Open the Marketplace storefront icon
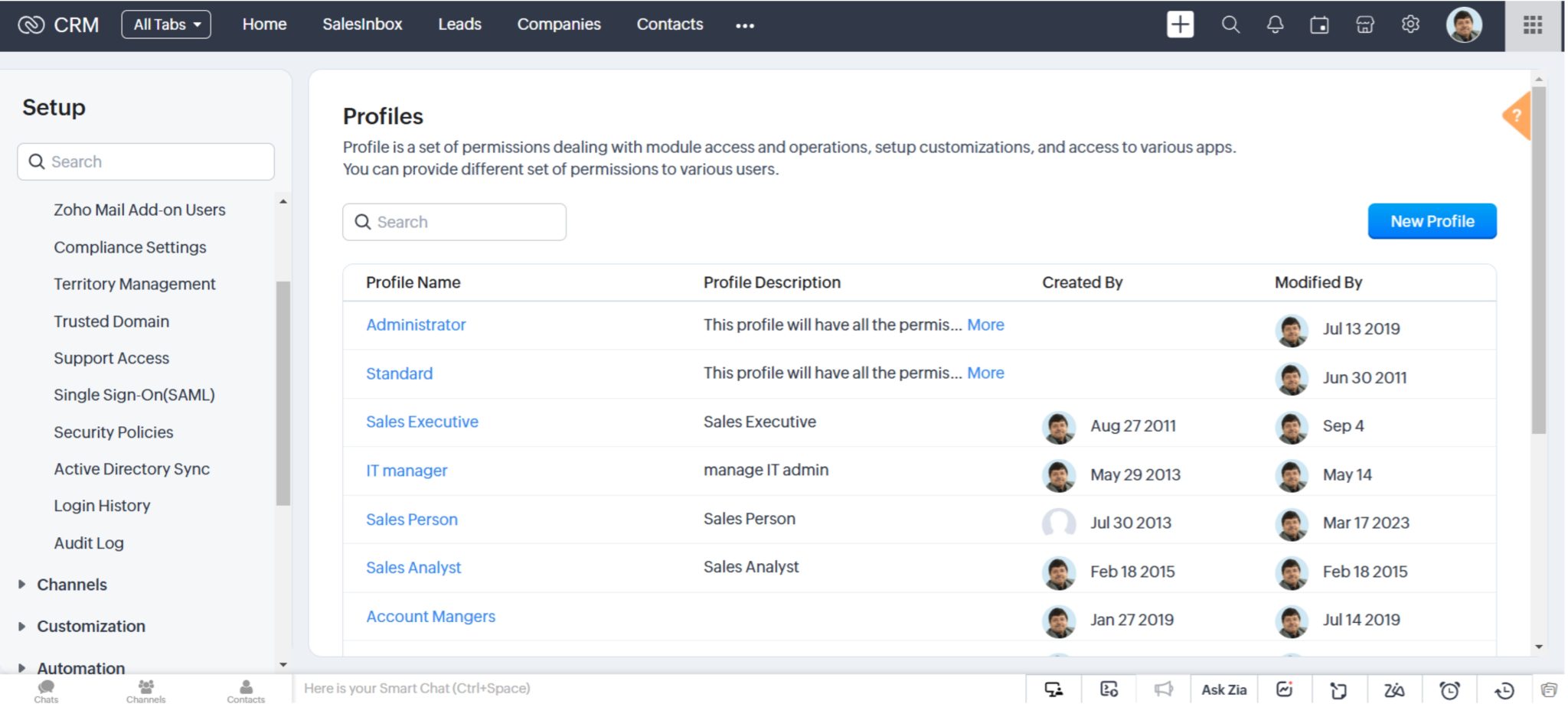1568x704 pixels. point(1365,24)
